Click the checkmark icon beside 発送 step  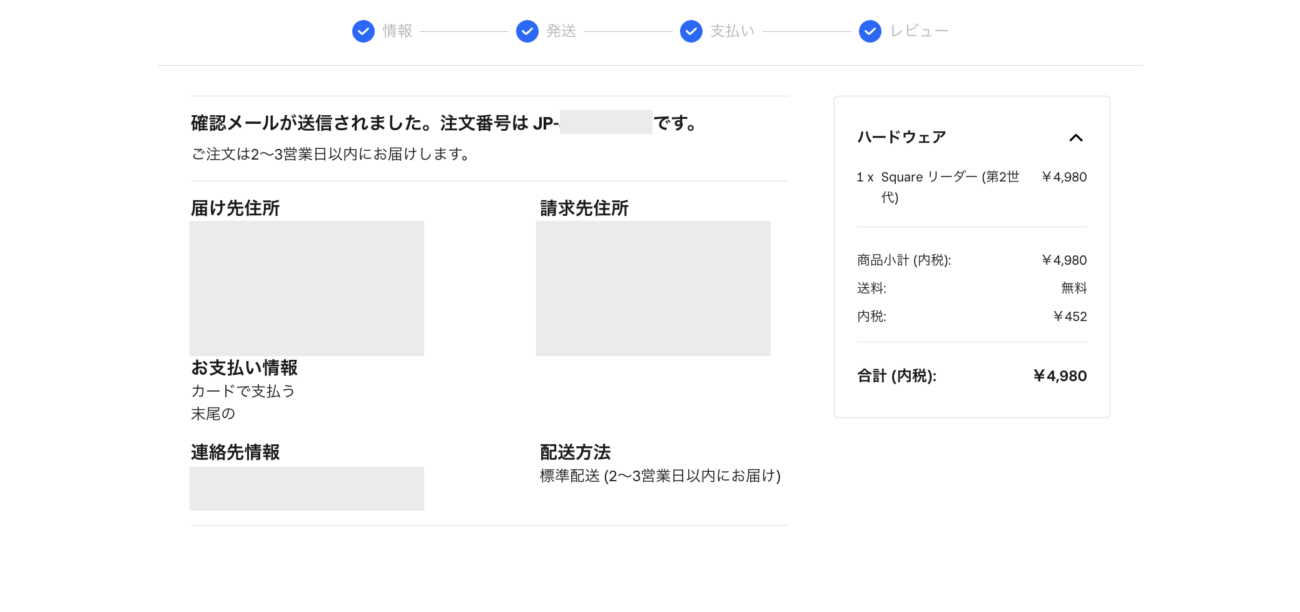coord(527,31)
